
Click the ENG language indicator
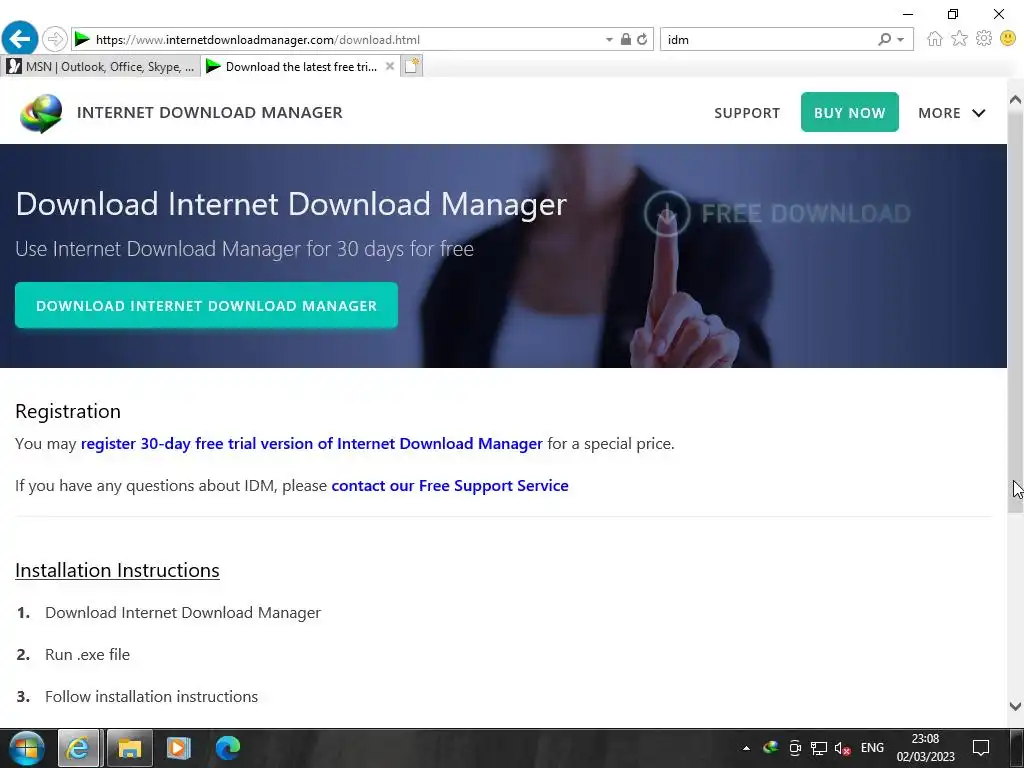click(872, 748)
